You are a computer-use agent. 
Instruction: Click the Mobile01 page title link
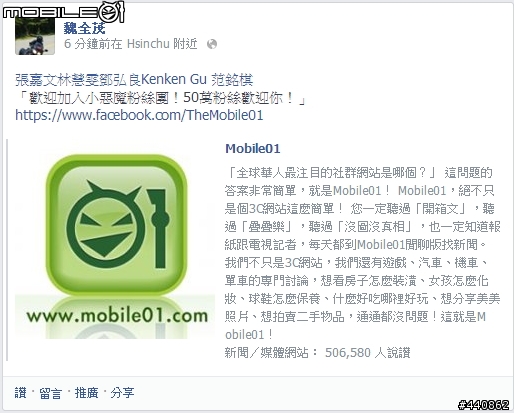[253, 149]
